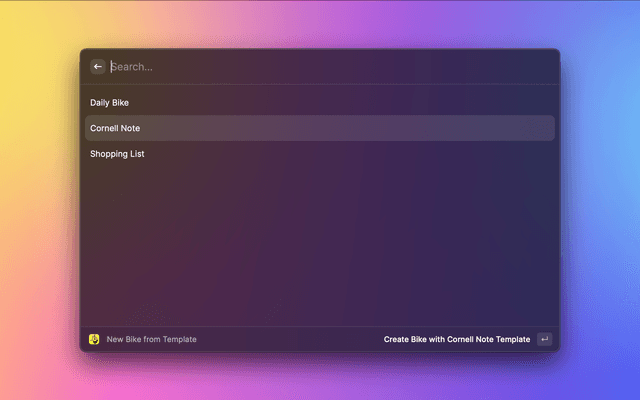
Task: Open the Bike command icon in footer
Action: 94,339
